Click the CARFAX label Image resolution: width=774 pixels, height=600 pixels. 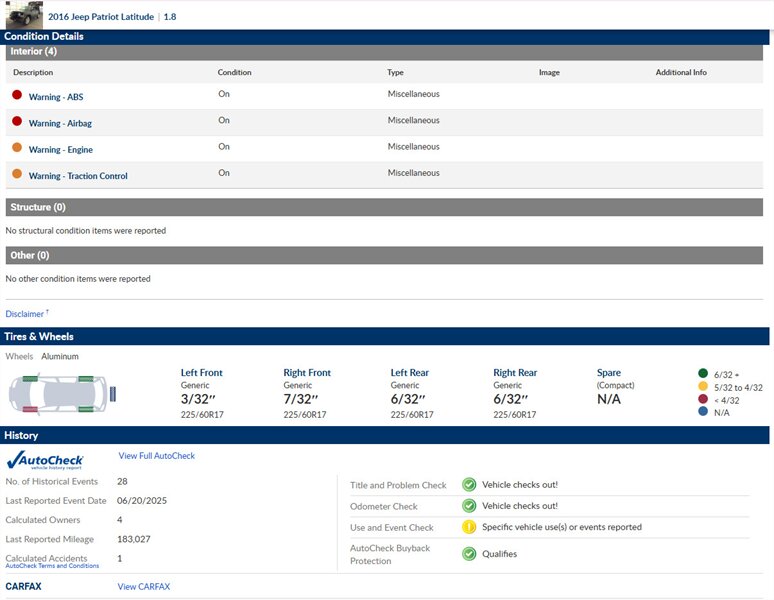point(24,587)
